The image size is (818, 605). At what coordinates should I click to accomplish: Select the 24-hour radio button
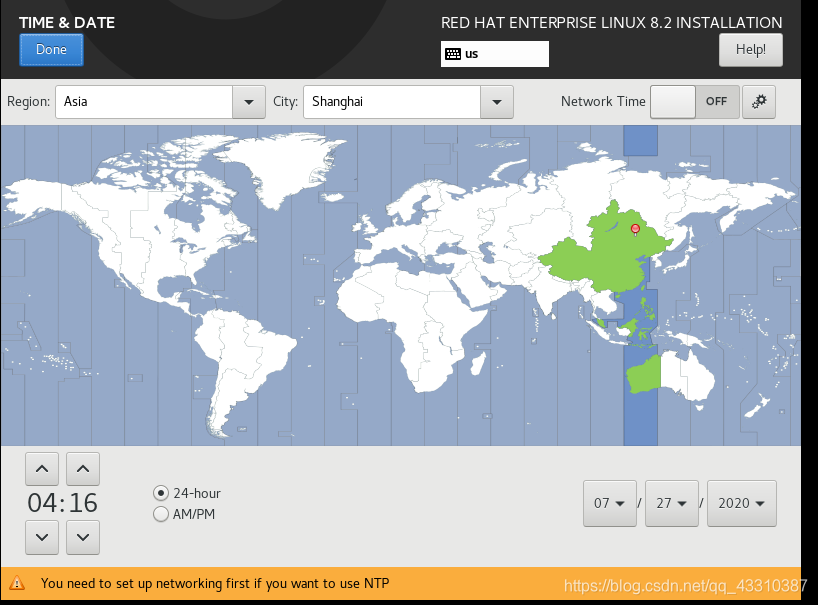[x=161, y=493]
